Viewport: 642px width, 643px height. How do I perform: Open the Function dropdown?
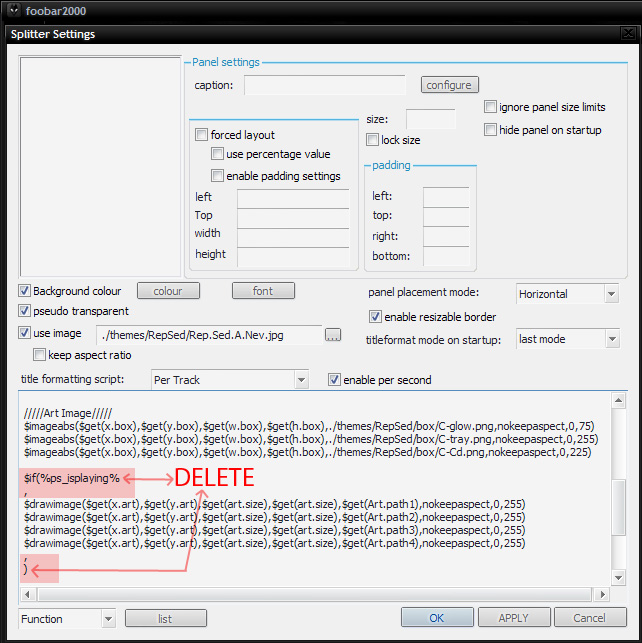point(108,619)
